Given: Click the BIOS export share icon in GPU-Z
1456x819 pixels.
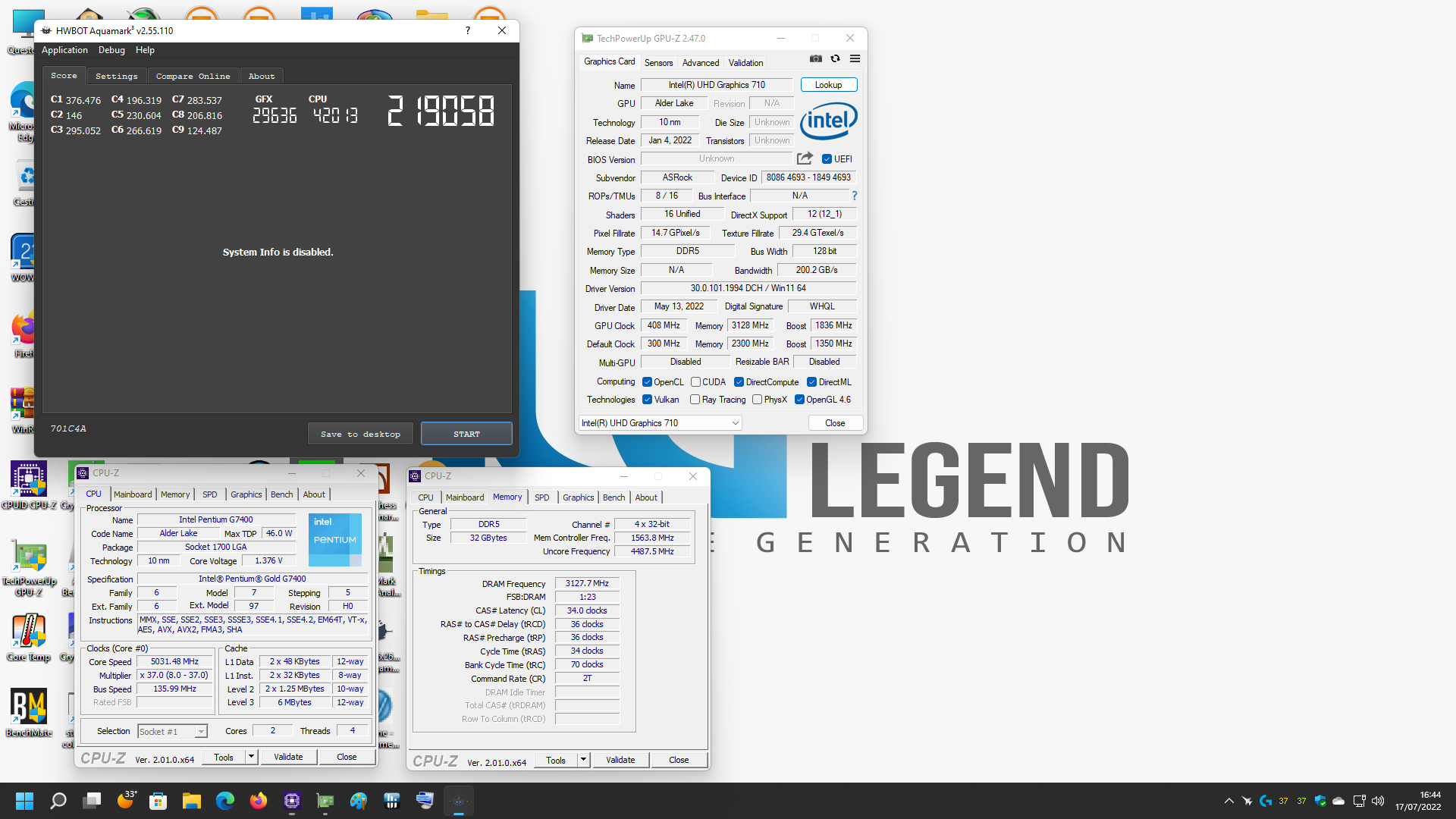Looking at the screenshot, I should [x=805, y=158].
